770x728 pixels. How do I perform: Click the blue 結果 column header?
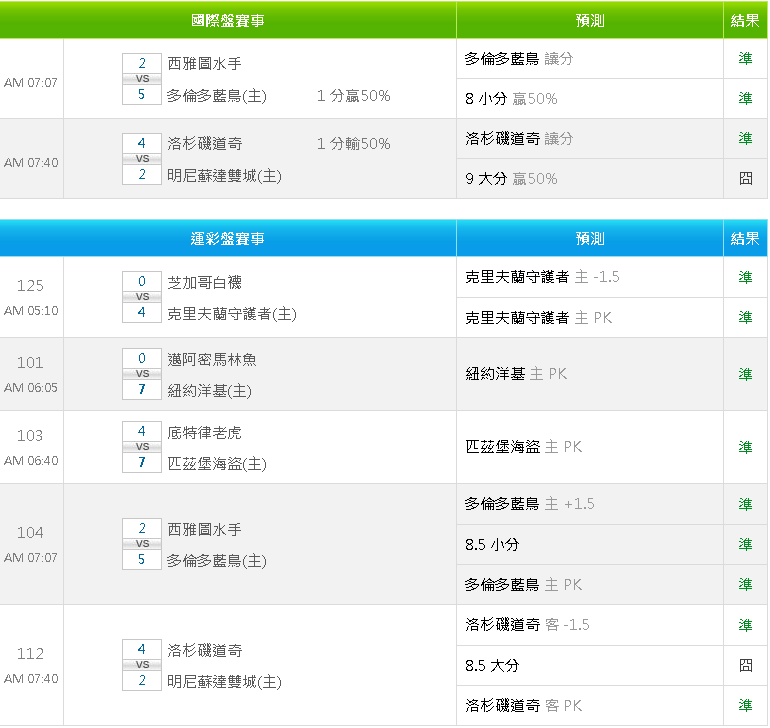745,238
